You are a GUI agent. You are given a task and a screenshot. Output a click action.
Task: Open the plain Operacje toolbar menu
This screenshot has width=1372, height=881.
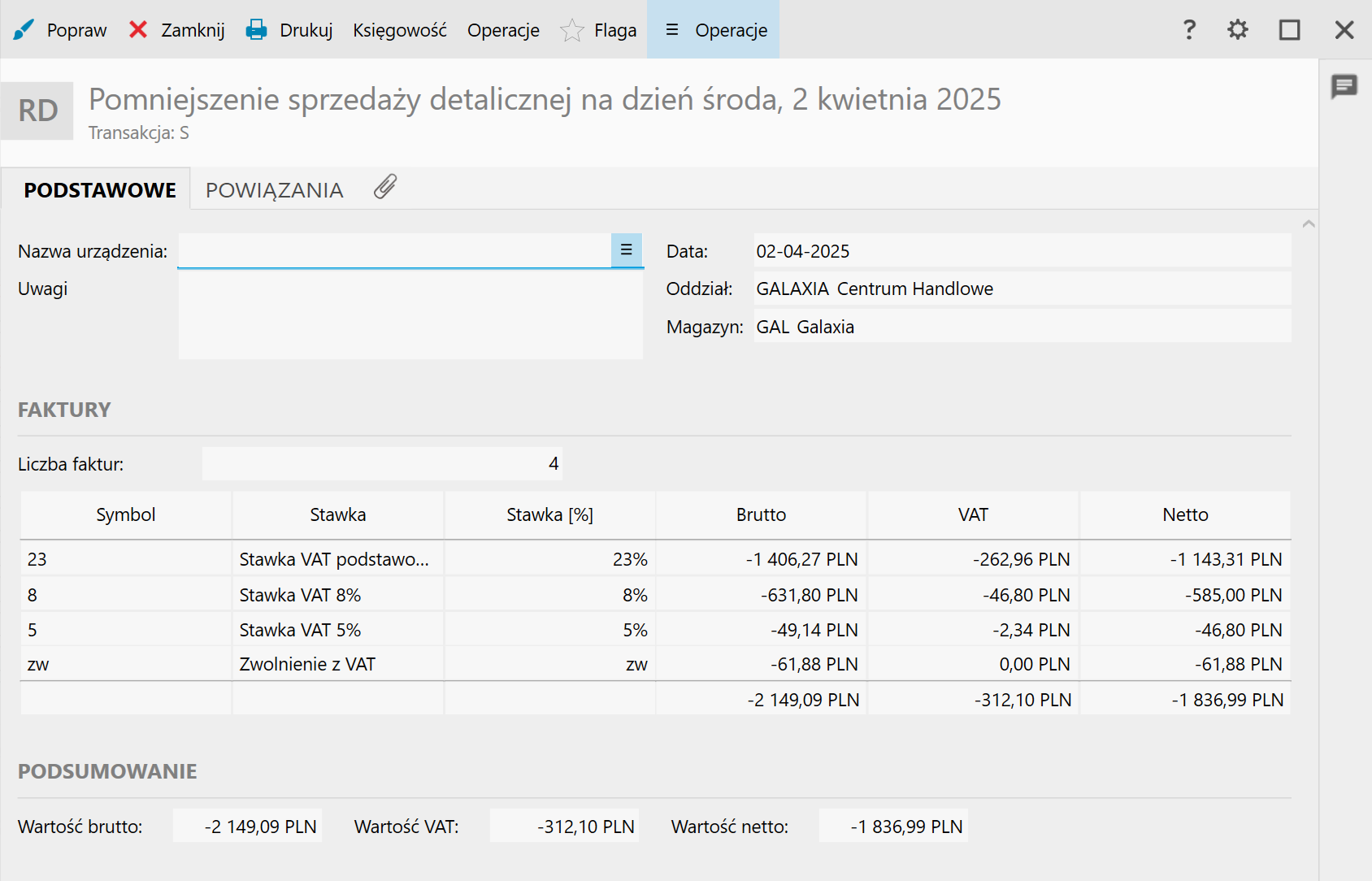[503, 30]
